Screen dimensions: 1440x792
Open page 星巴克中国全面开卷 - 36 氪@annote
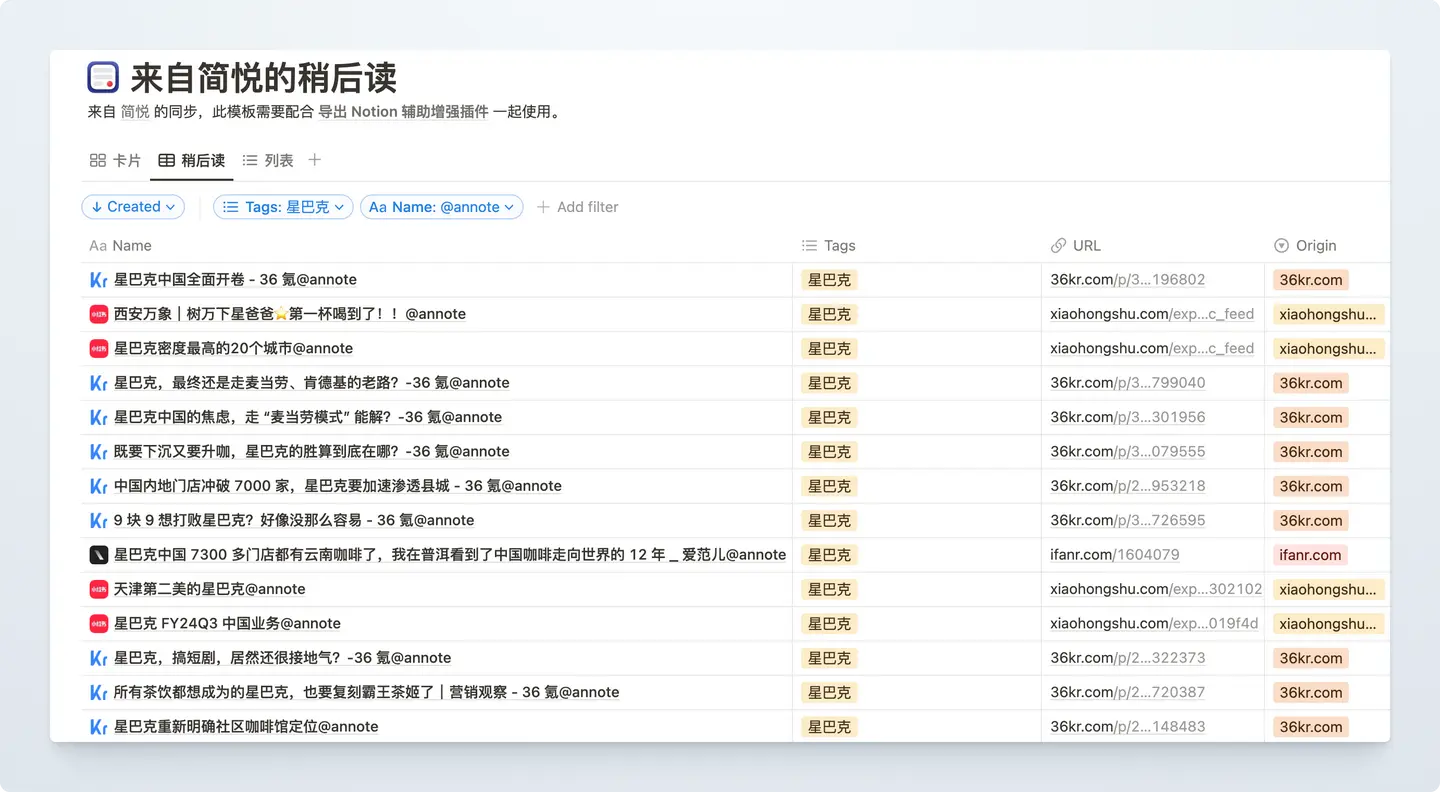point(235,280)
